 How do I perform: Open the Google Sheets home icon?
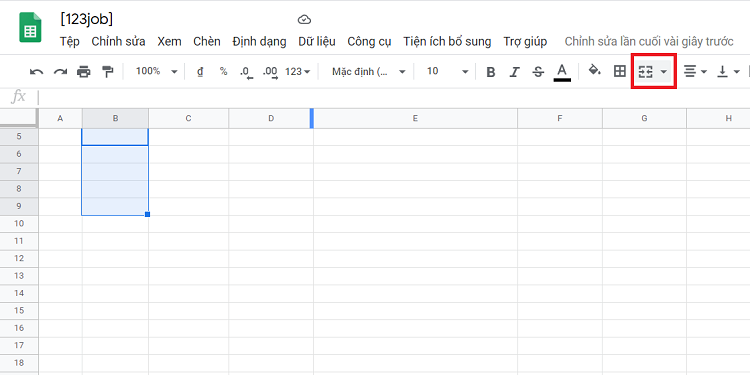click(x=30, y=27)
